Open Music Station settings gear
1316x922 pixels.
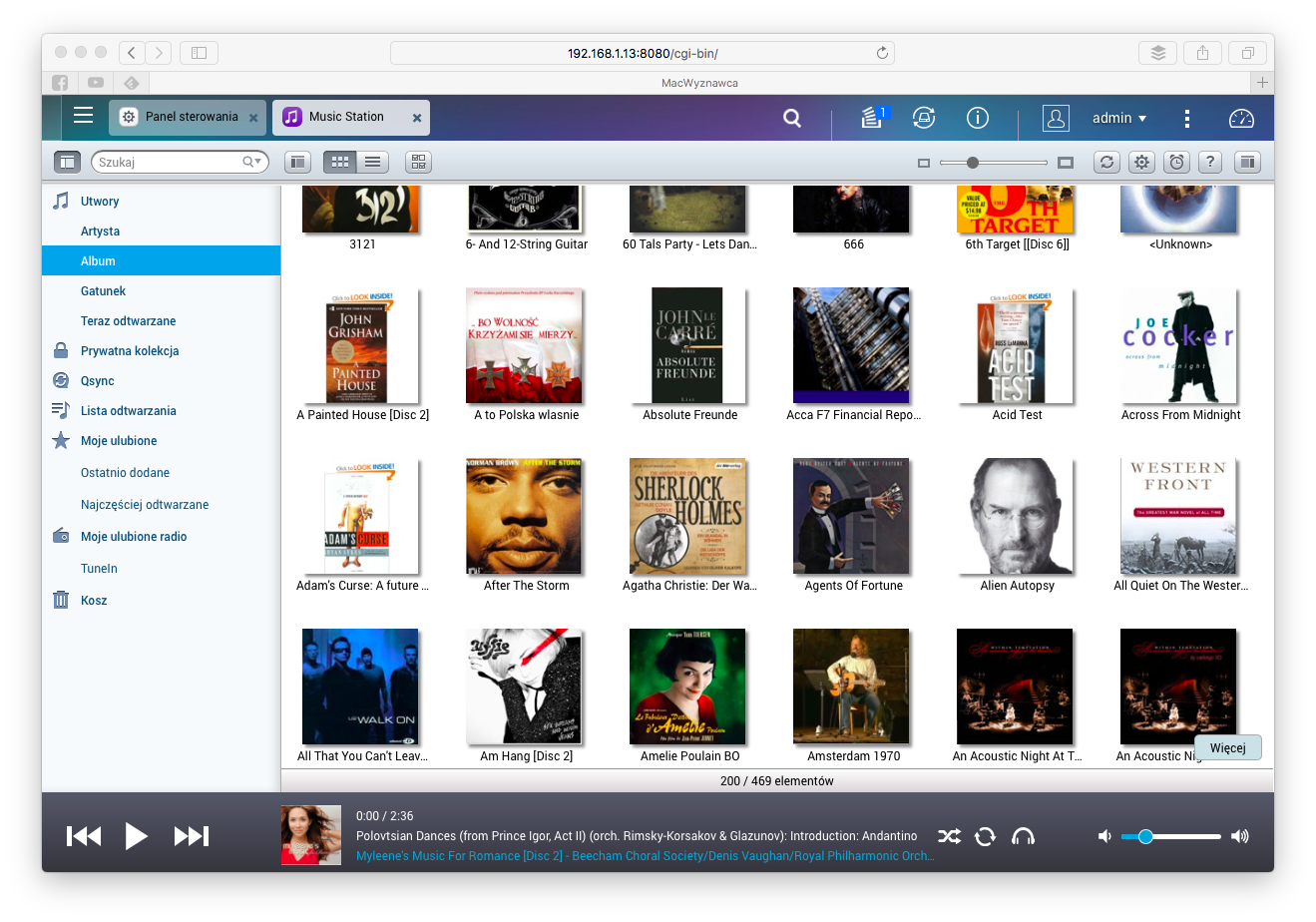pos(1141,162)
